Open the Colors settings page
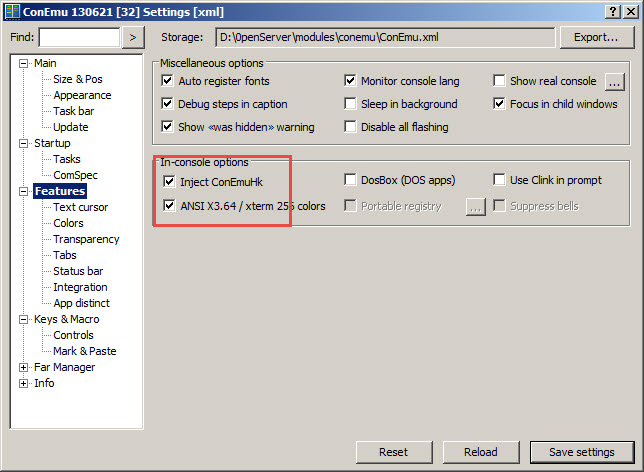The image size is (644, 472). tap(68, 223)
